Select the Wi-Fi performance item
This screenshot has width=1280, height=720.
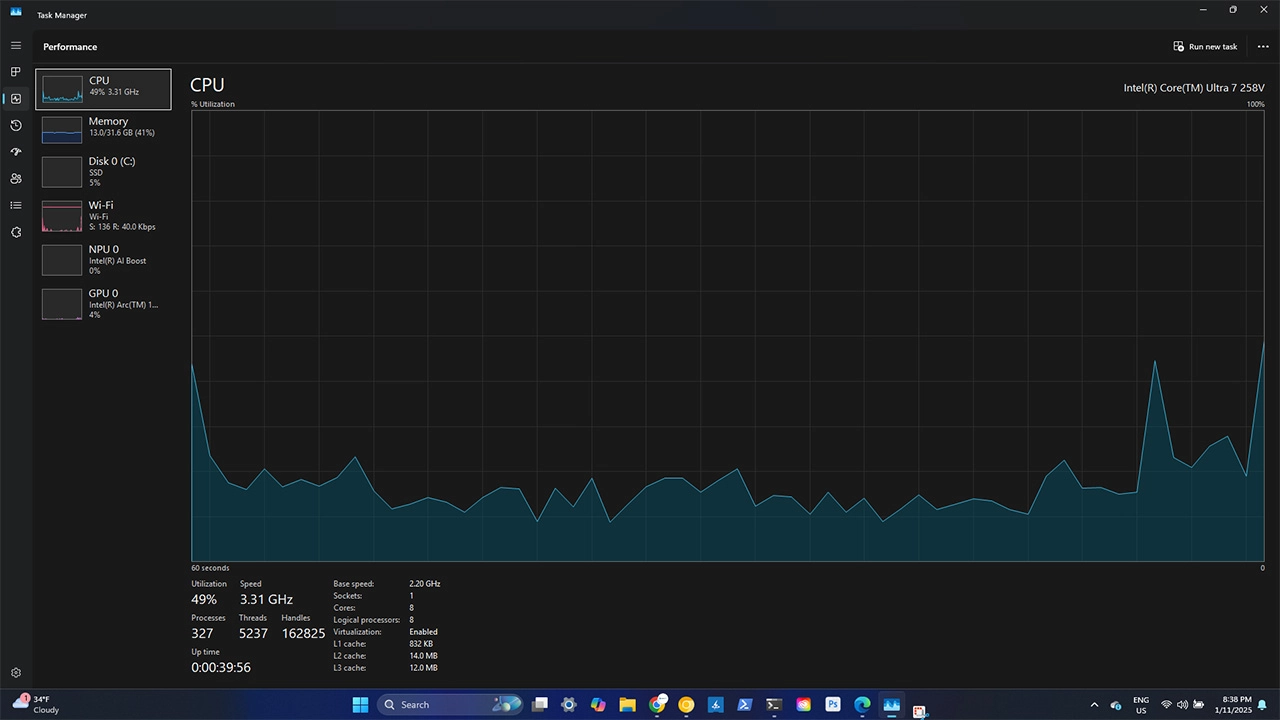pyautogui.click(x=103, y=216)
